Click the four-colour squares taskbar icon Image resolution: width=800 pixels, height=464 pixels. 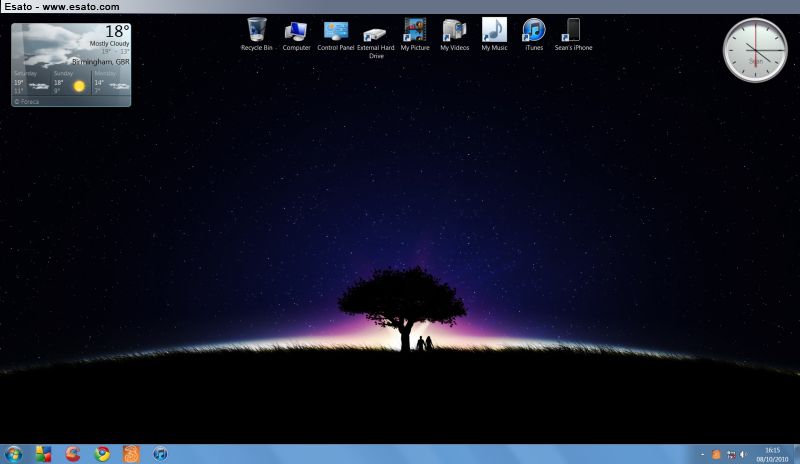coord(43,454)
